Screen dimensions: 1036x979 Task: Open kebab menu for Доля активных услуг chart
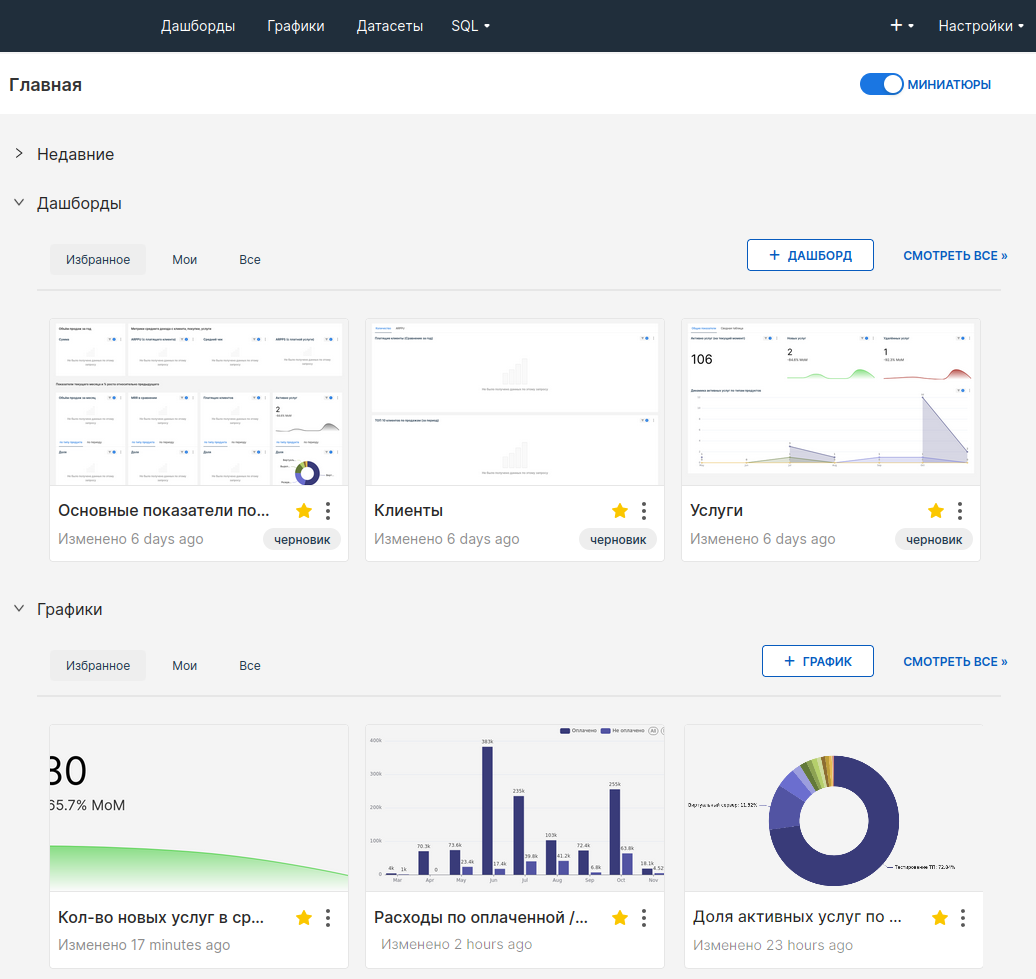963,917
